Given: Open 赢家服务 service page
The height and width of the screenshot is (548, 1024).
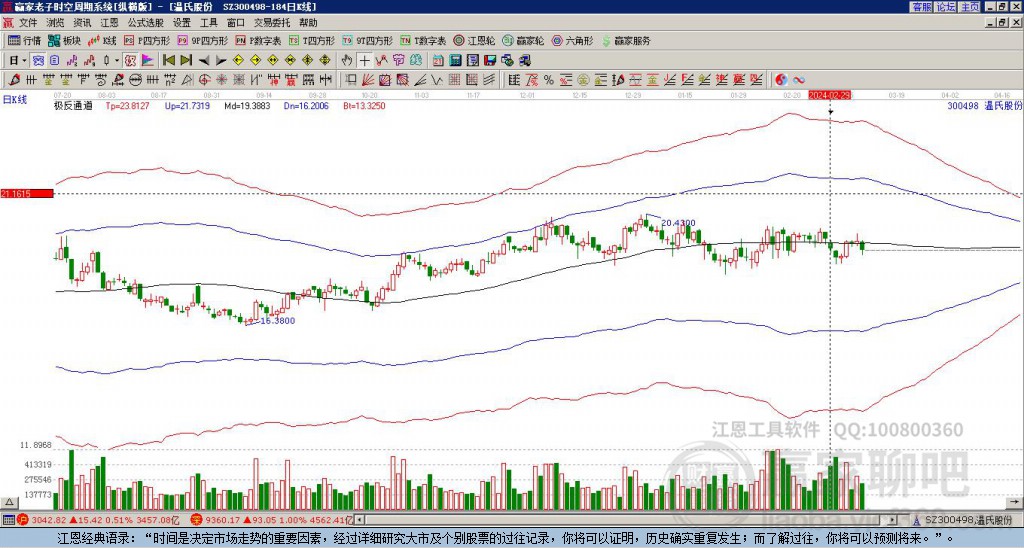Looking at the screenshot, I should [626, 40].
